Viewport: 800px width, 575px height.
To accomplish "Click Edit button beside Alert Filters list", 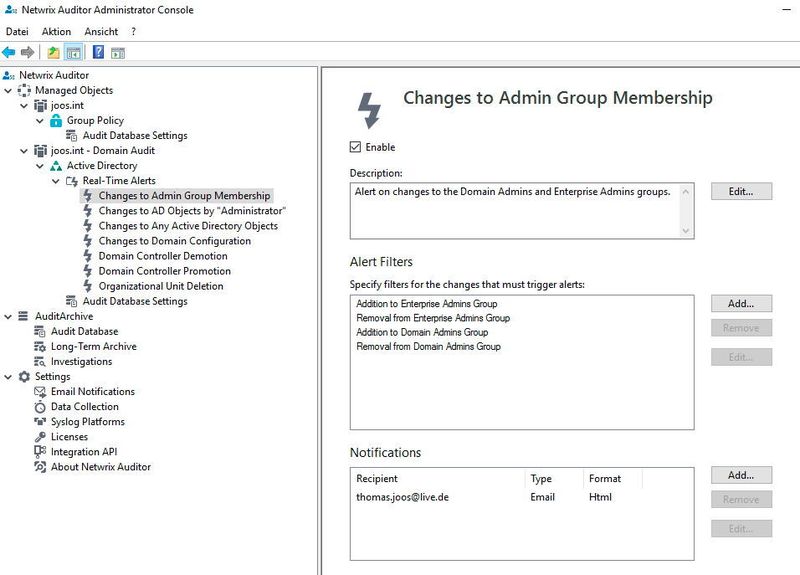I will tap(741, 357).
